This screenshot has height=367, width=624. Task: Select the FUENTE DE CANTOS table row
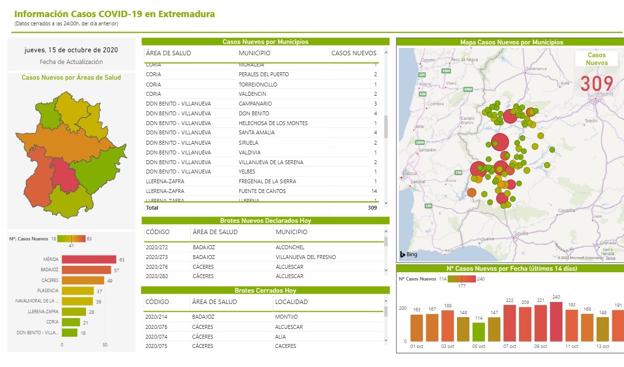261,191
